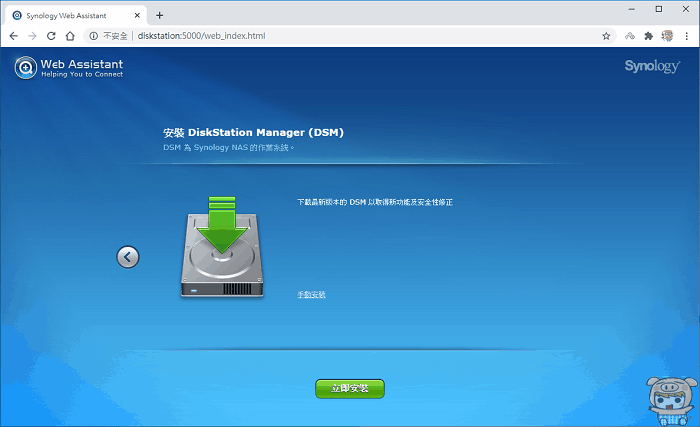Viewport: 700px width, 427px height.
Task: Reload the current page
Action: (x=51, y=36)
